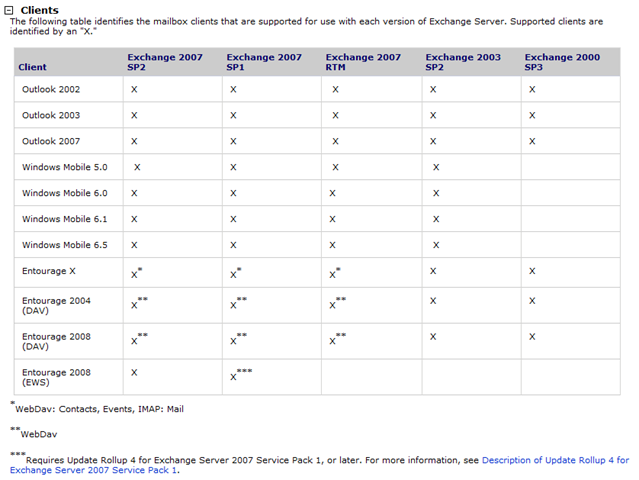
Task: Click Windows Mobile 5.0 X under Exchange 2007 SP2
Action: (x=137, y=167)
